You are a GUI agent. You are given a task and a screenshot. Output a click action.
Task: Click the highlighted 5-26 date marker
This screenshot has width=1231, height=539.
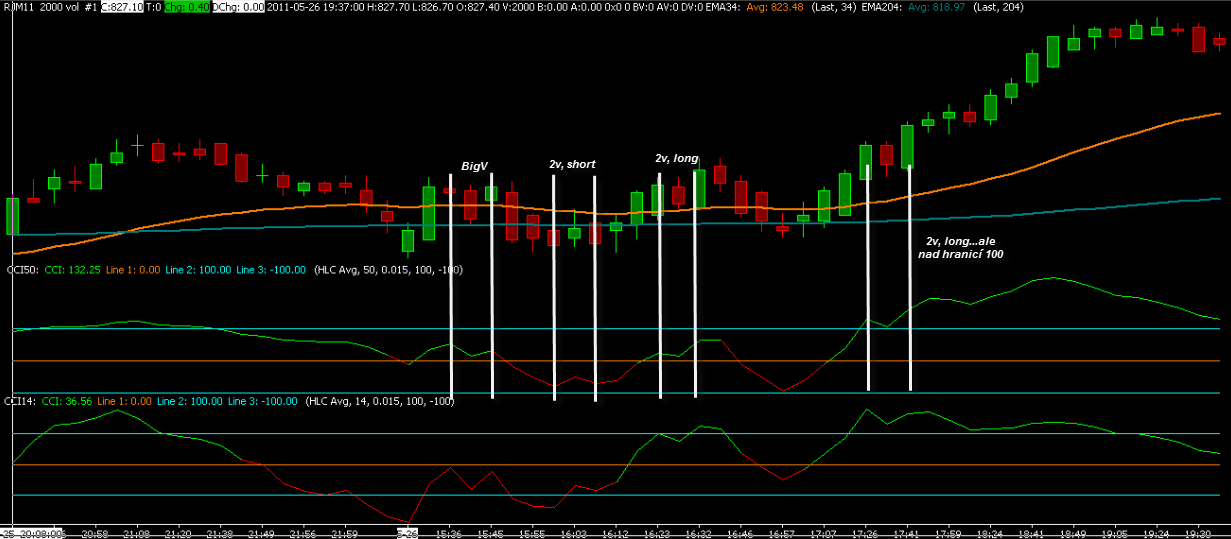click(406, 533)
